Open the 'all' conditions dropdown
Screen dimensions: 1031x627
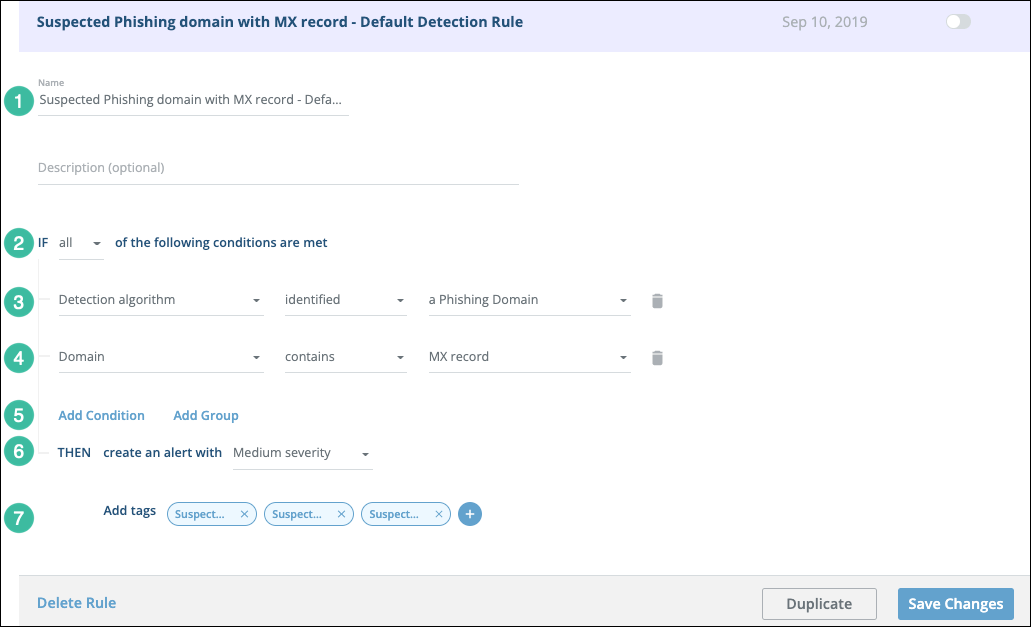(81, 243)
